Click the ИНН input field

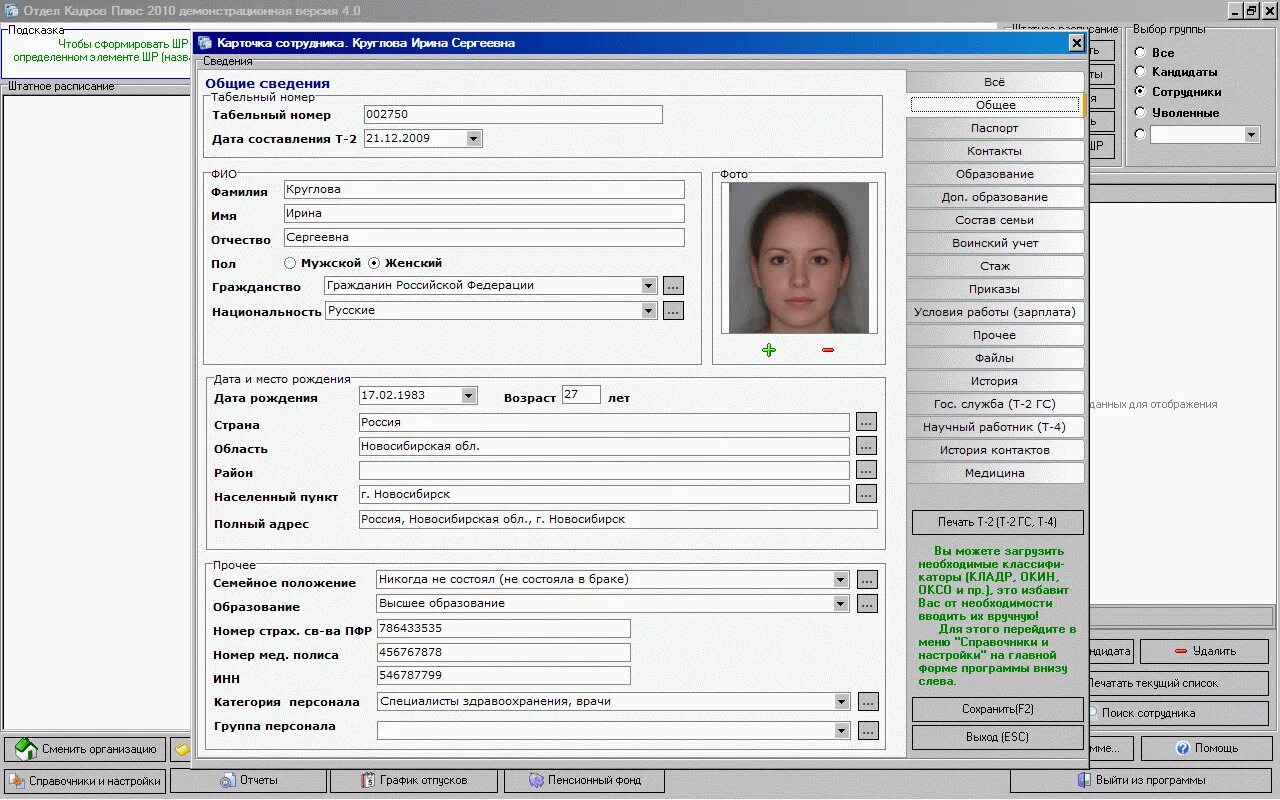504,677
